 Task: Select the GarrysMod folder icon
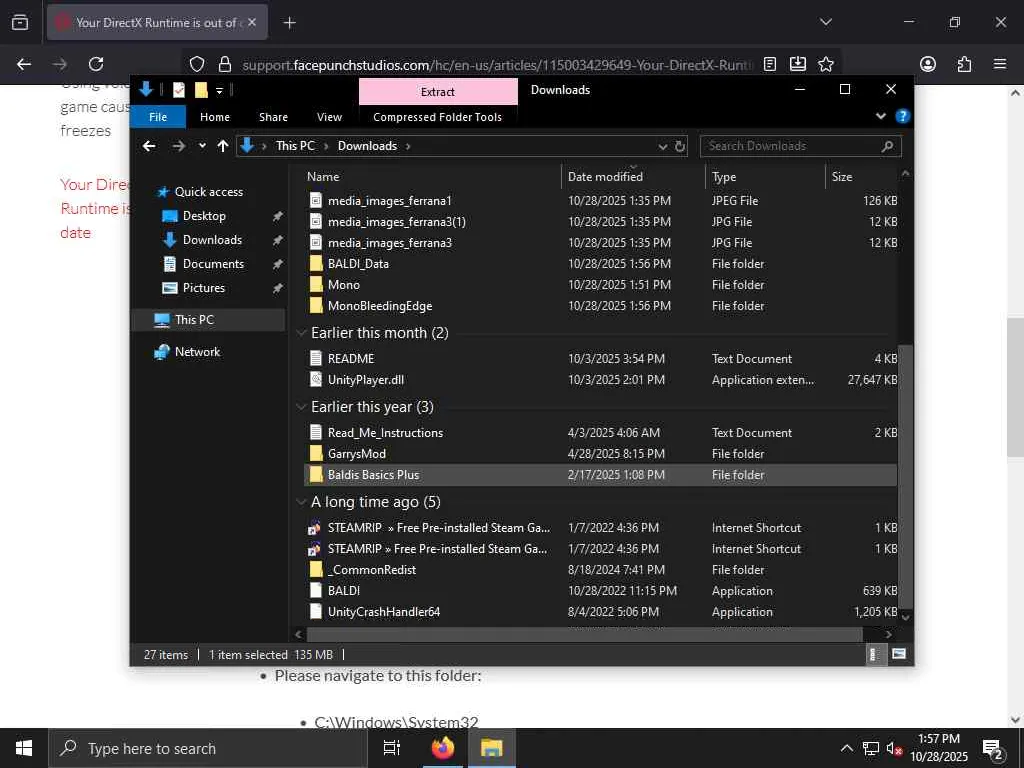316,453
